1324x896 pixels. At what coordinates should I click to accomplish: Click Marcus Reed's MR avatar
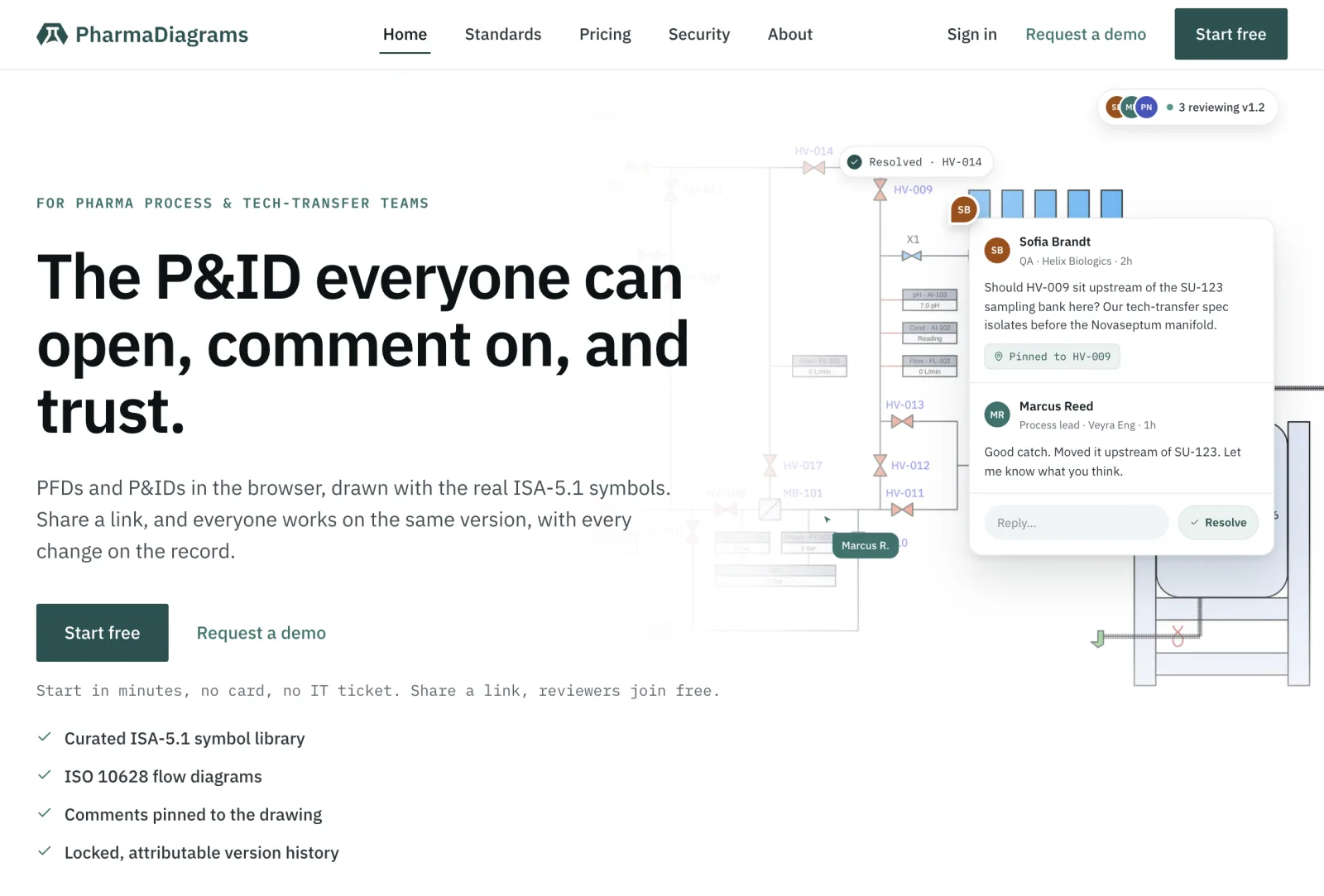point(997,414)
